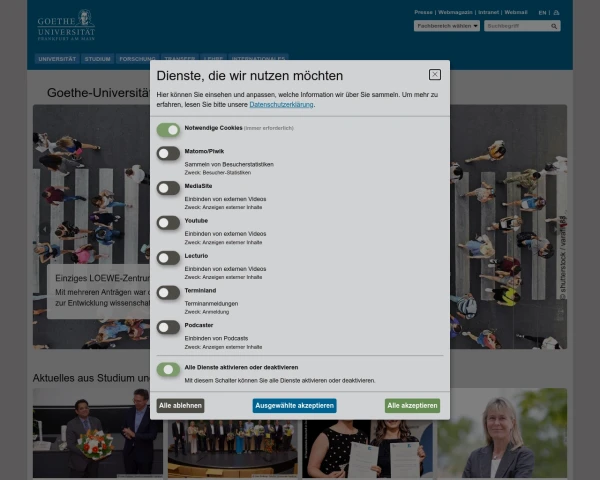Open the Presse link
This screenshot has width=600, height=480.
[423, 12]
